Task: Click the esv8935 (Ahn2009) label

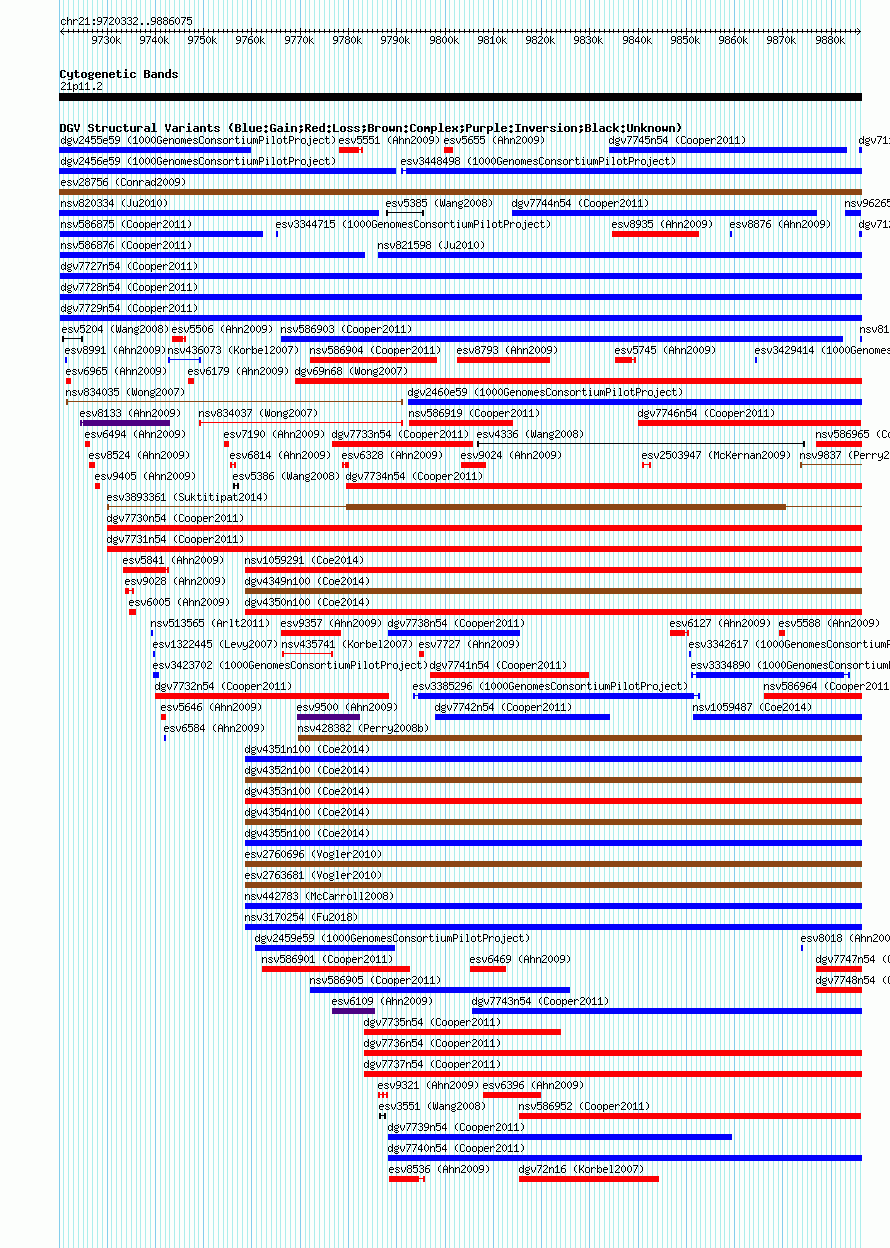Action: pos(663,224)
